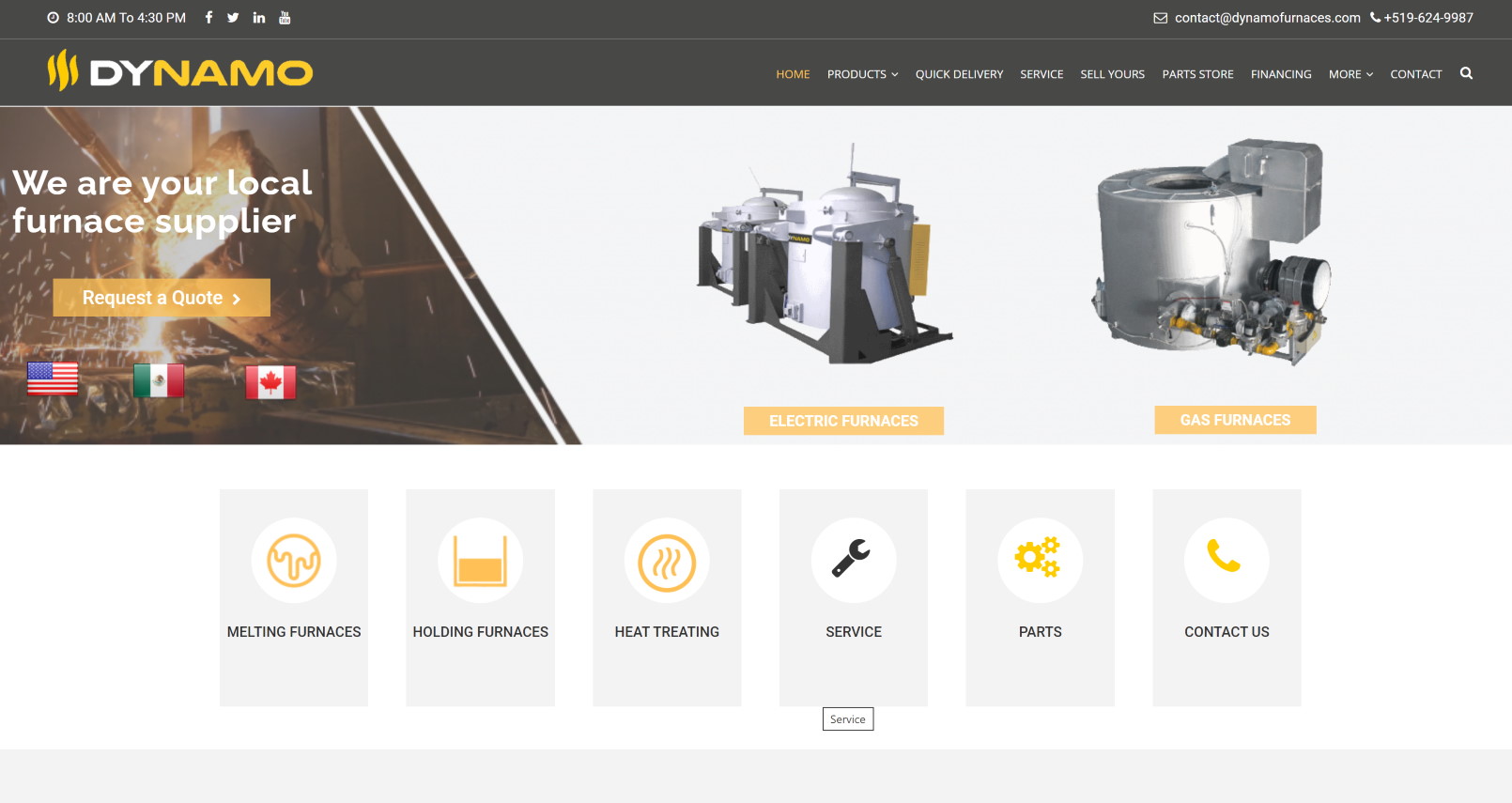Click the search magnifier icon
The width and height of the screenshot is (1512, 803).
point(1466,73)
